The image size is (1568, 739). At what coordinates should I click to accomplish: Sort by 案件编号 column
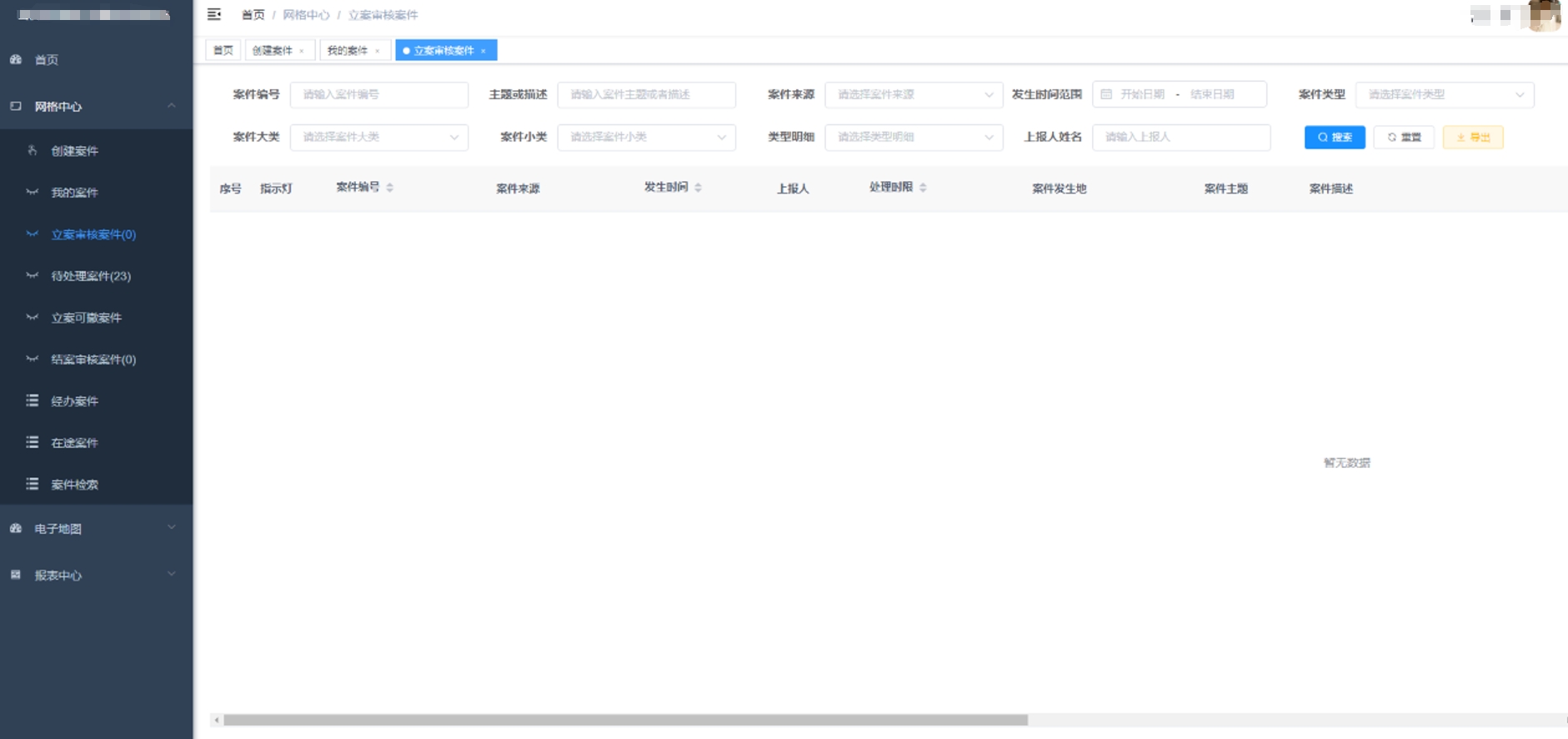coord(390,188)
